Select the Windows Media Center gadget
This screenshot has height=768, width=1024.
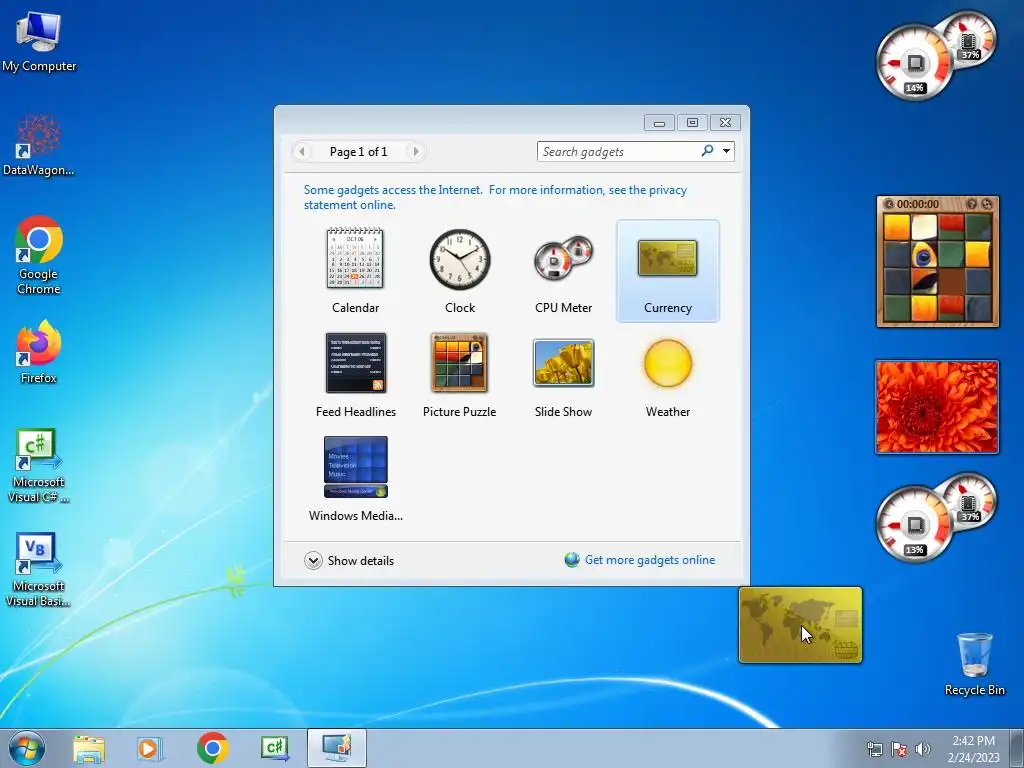[x=355, y=479]
